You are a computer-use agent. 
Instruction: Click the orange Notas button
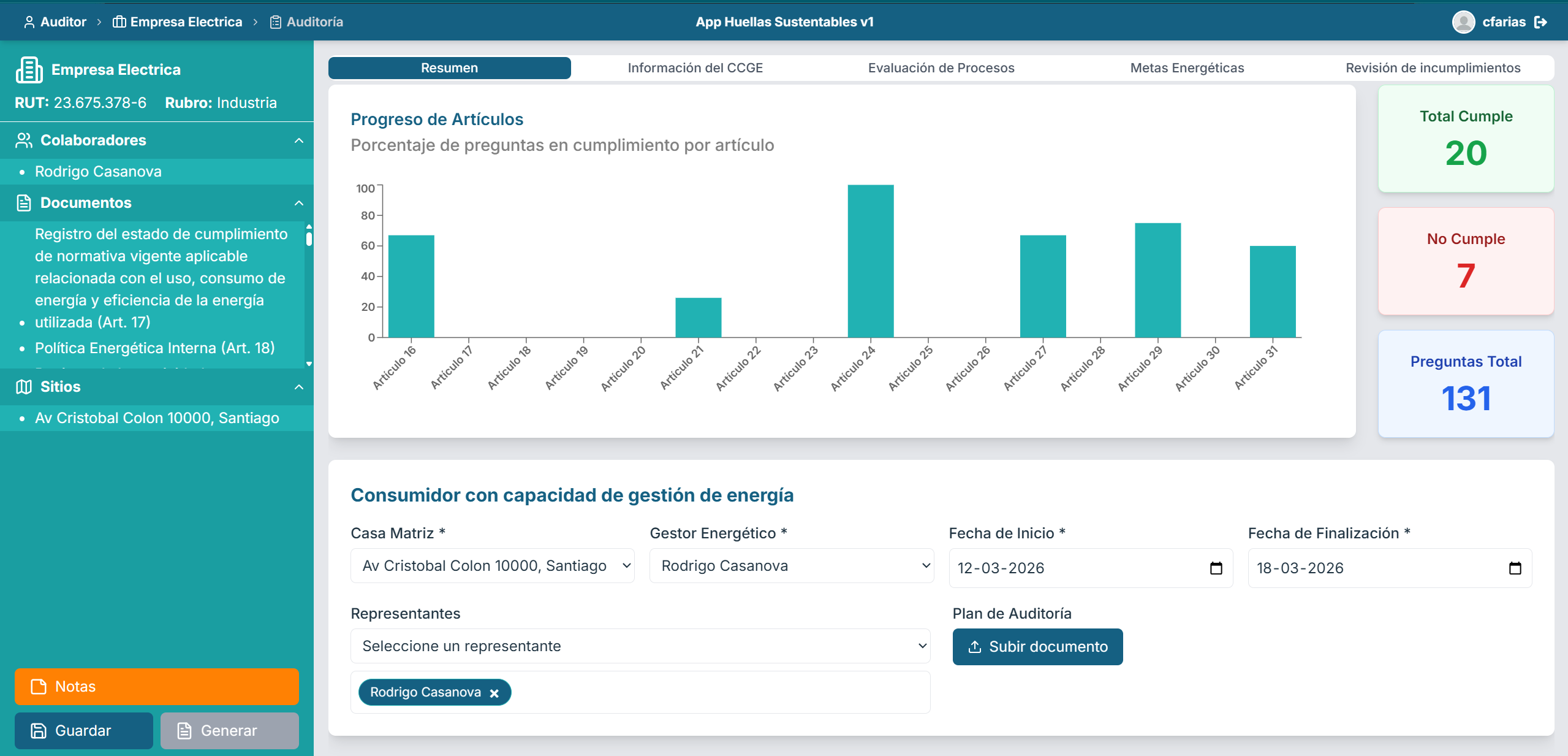coord(156,687)
